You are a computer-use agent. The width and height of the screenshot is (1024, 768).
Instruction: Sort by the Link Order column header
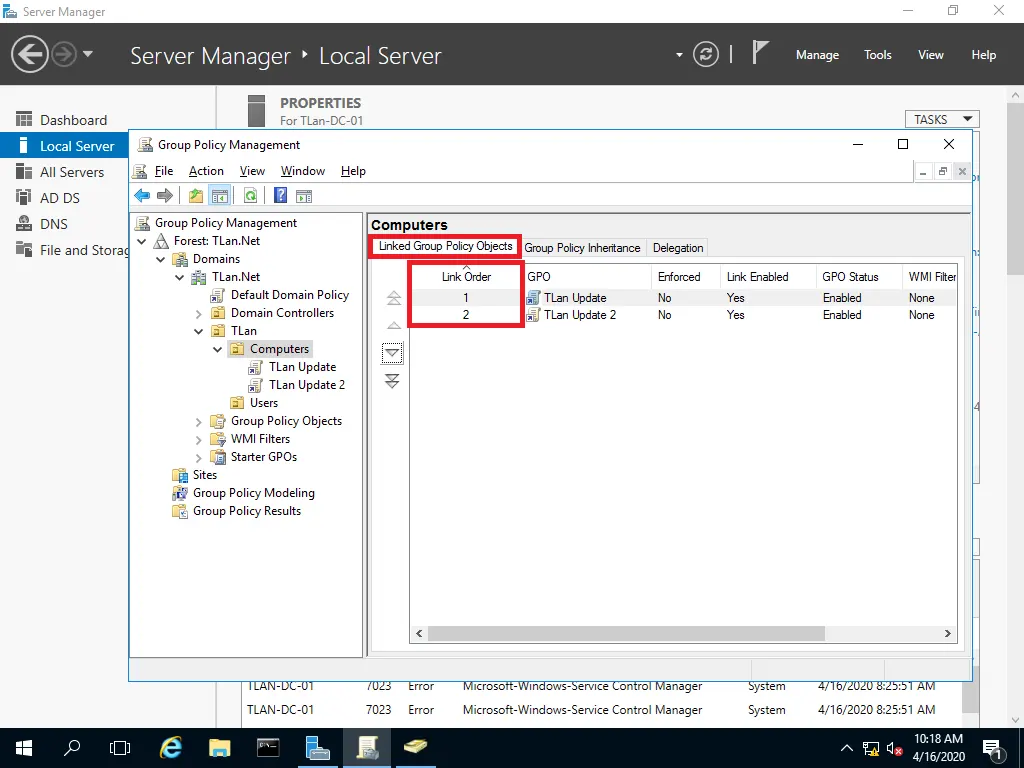click(x=466, y=277)
